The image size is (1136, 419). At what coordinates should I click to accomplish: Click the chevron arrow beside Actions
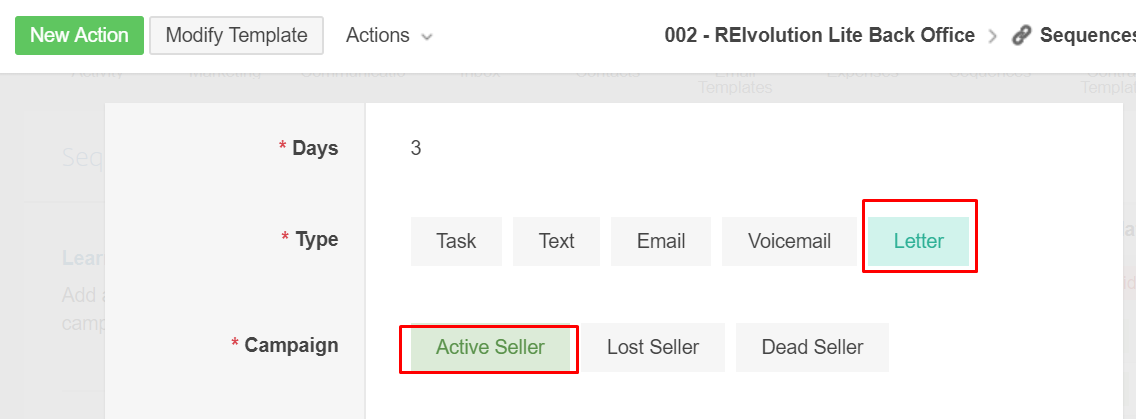[427, 36]
